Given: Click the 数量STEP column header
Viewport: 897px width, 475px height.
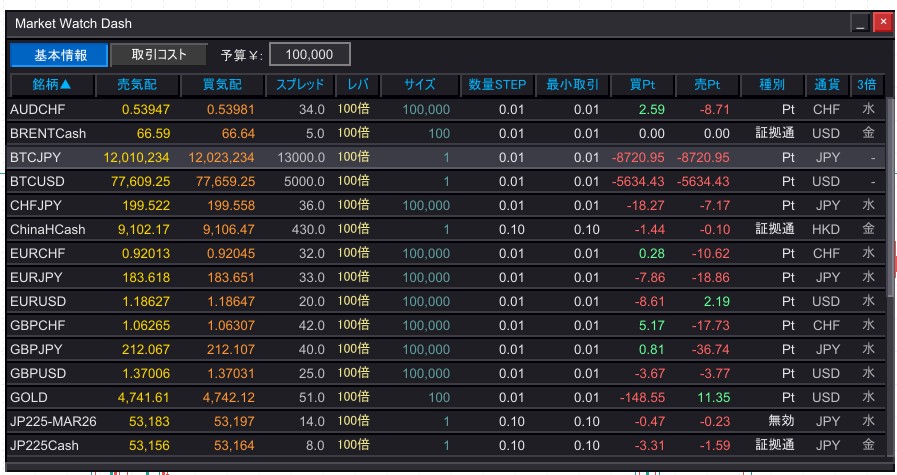Looking at the screenshot, I should [x=497, y=85].
